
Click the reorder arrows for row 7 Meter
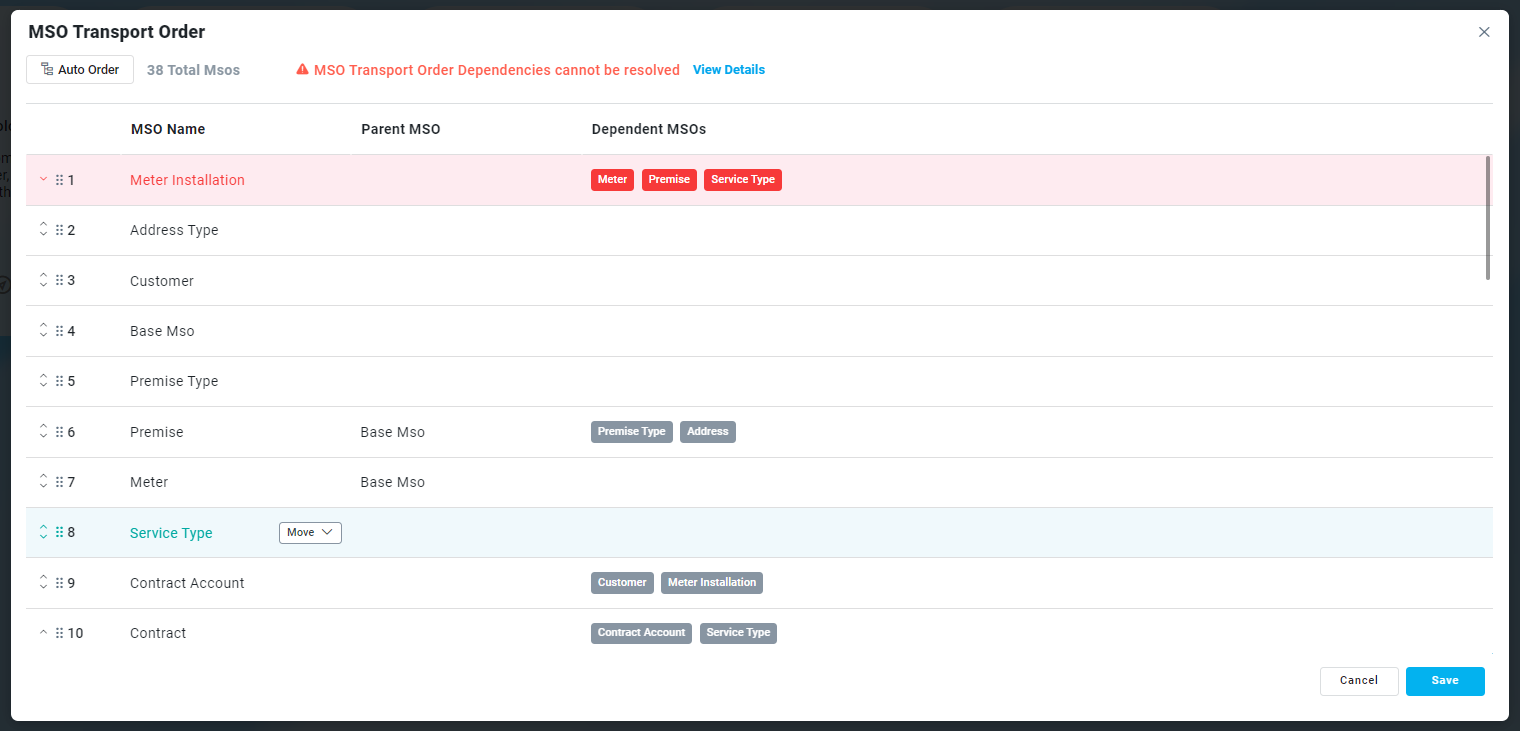(x=43, y=481)
